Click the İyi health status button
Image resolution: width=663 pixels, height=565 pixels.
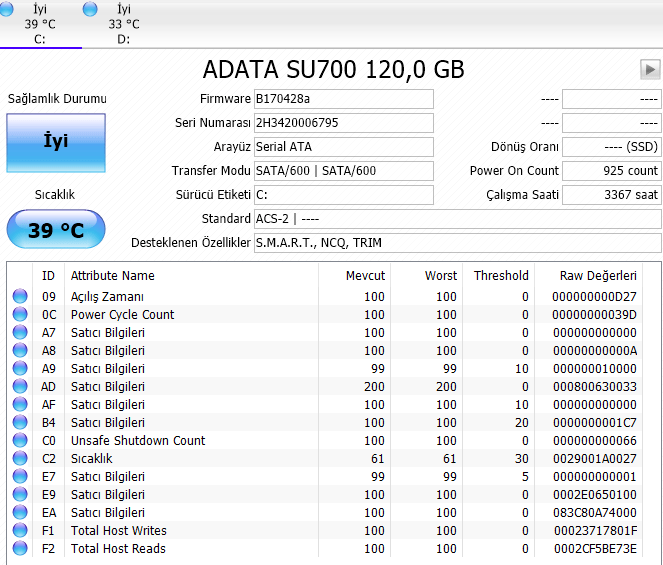(x=56, y=142)
